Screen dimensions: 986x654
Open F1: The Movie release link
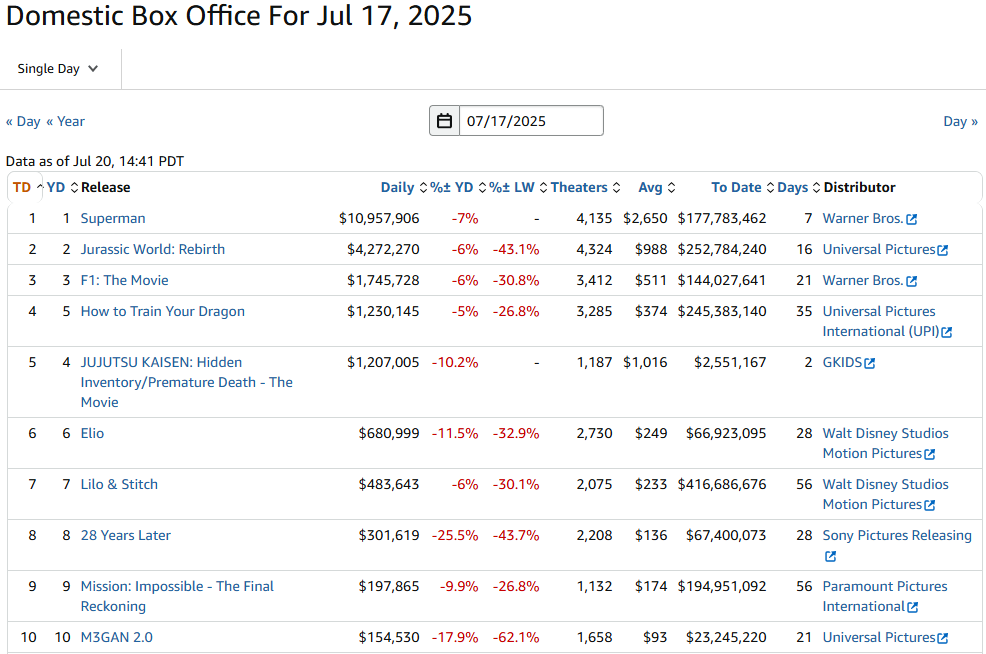click(x=125, y=280)
